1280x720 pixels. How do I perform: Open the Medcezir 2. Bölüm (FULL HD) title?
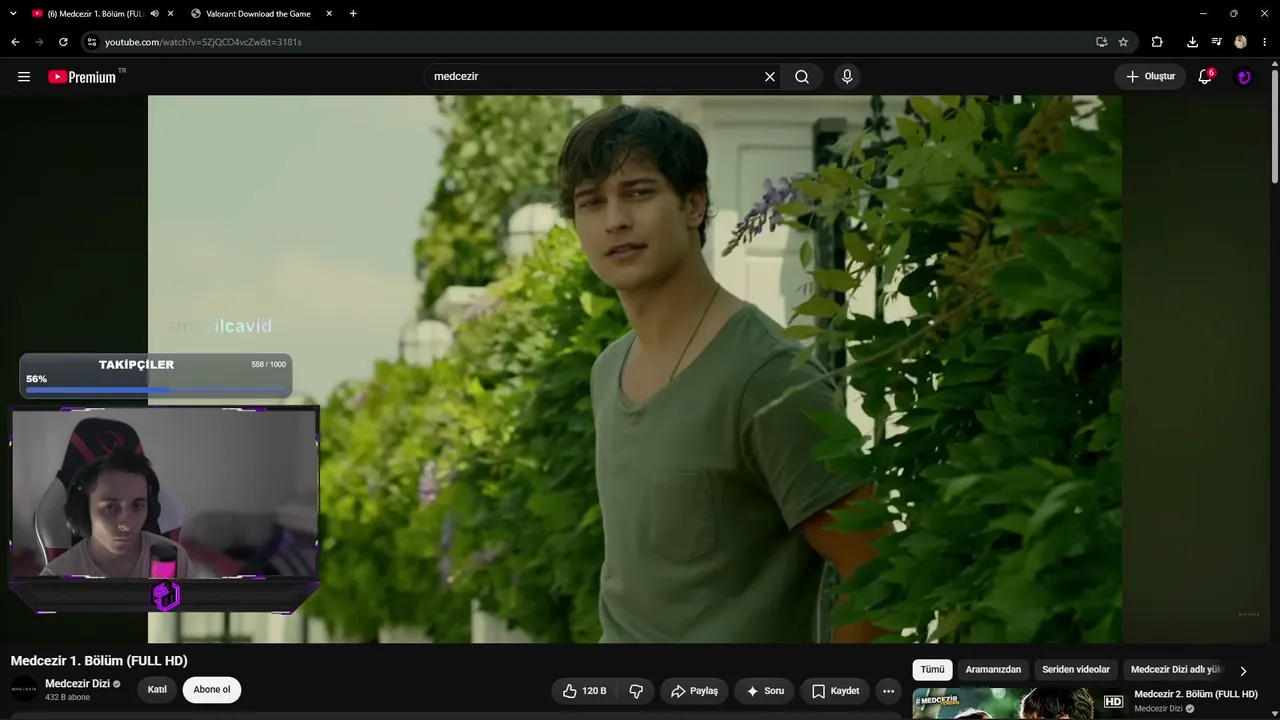point(1196,694)
